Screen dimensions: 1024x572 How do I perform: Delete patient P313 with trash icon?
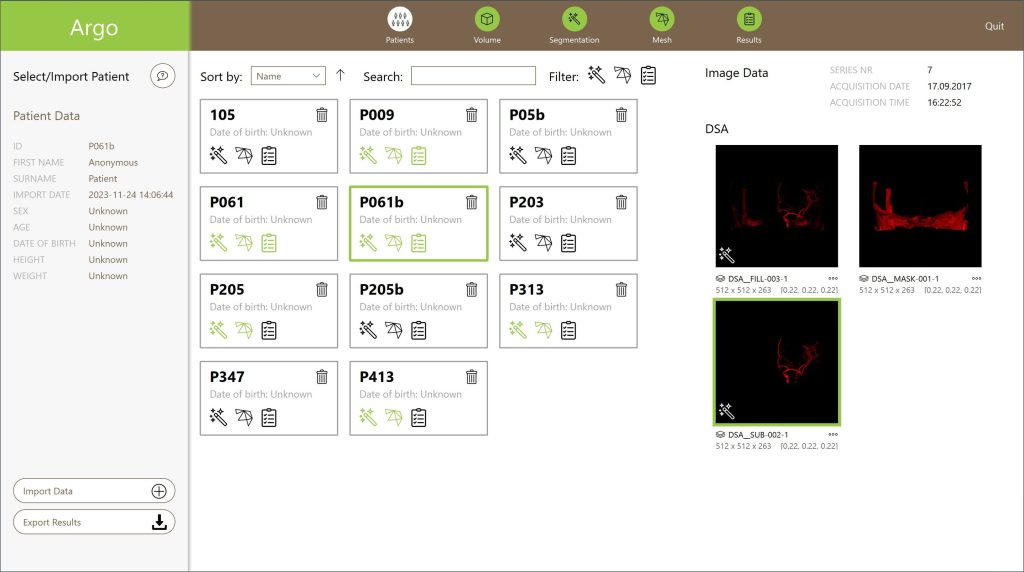coord(621,289)
